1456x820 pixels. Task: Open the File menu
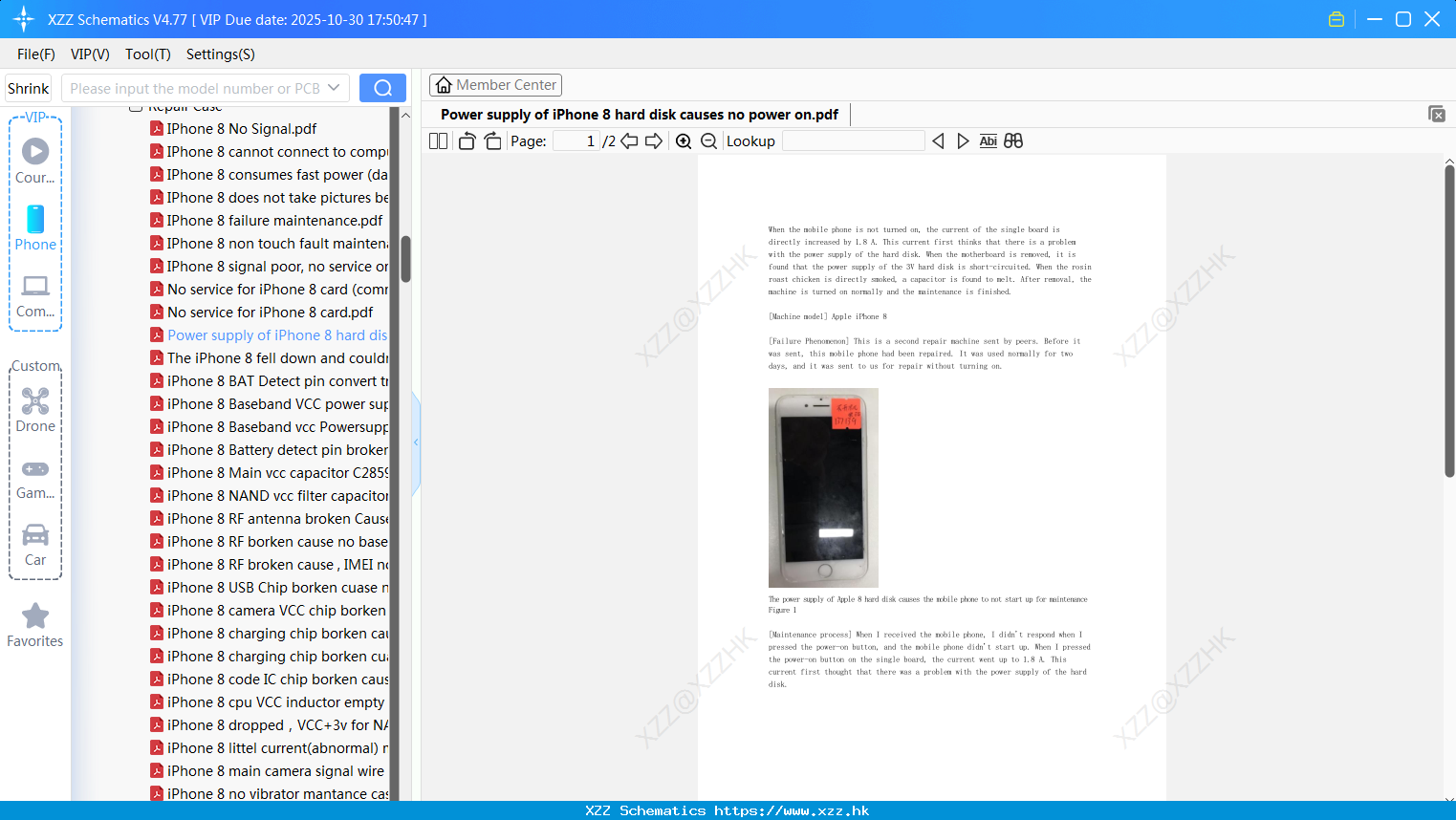pos(36,54)
